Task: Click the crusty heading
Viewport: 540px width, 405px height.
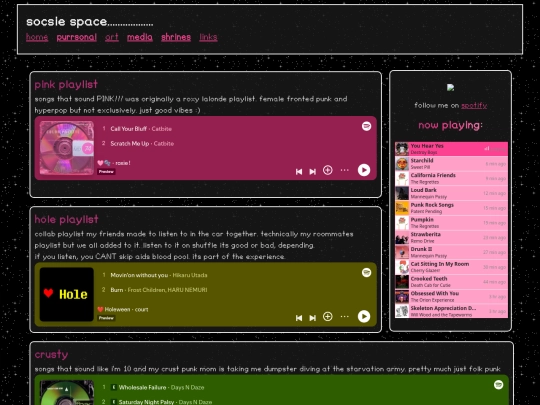Action: coord(51,354)
